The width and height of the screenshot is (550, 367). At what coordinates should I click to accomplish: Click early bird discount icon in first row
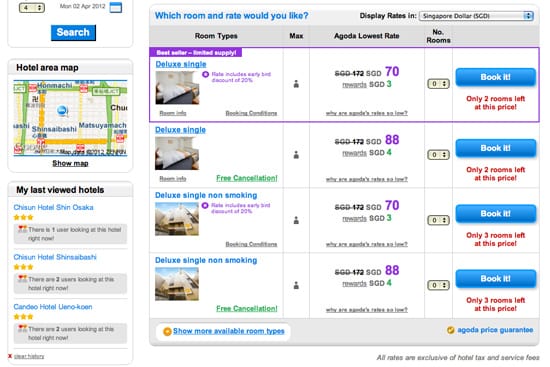click(206, 74)
